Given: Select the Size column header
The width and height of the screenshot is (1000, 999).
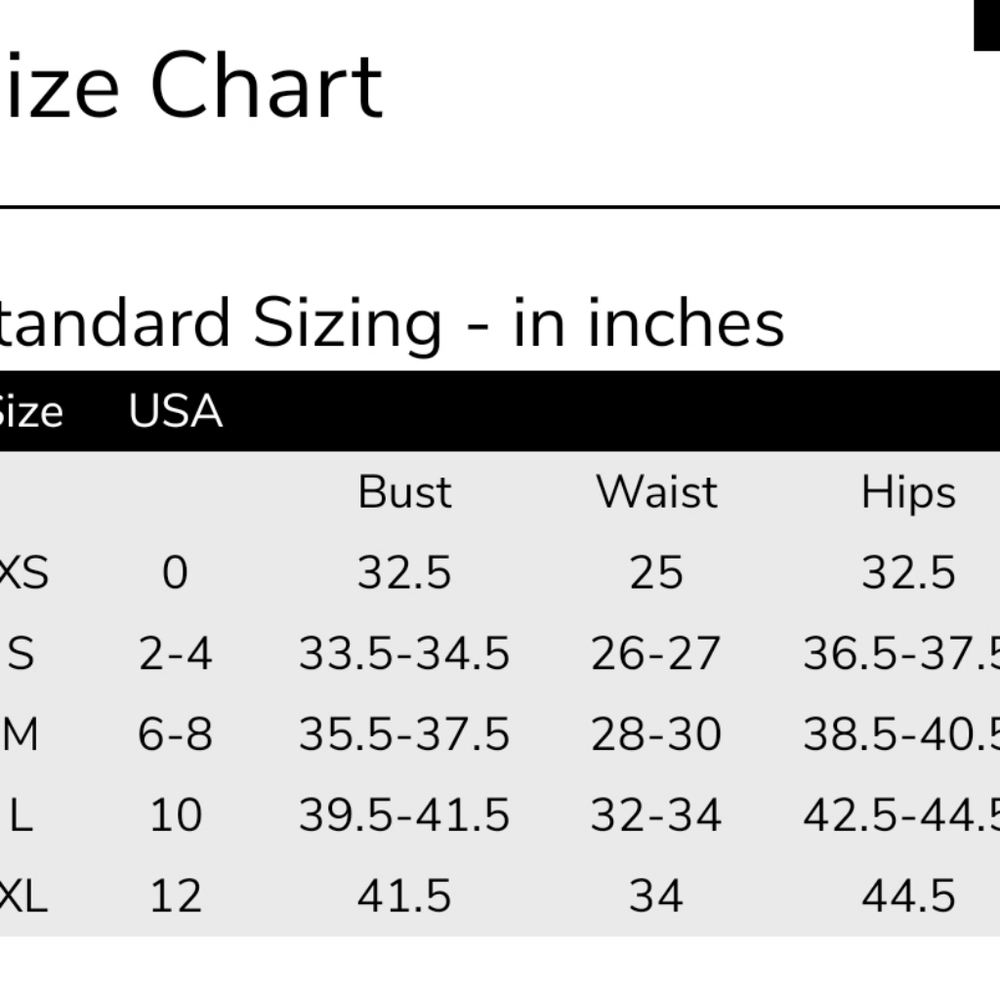Looking at the screenshot, I should [30, 411].
